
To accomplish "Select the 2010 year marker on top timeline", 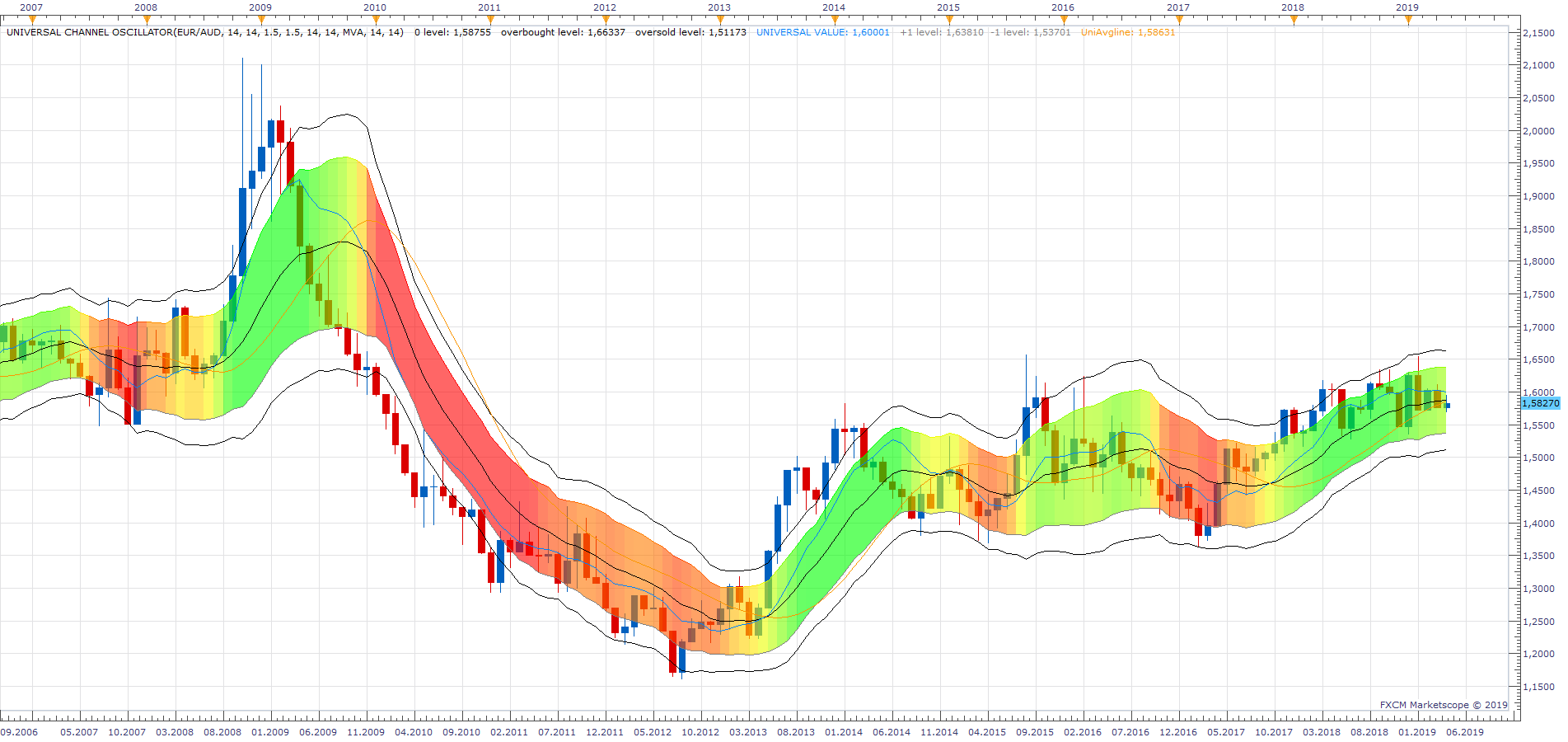I will [375, 7].
